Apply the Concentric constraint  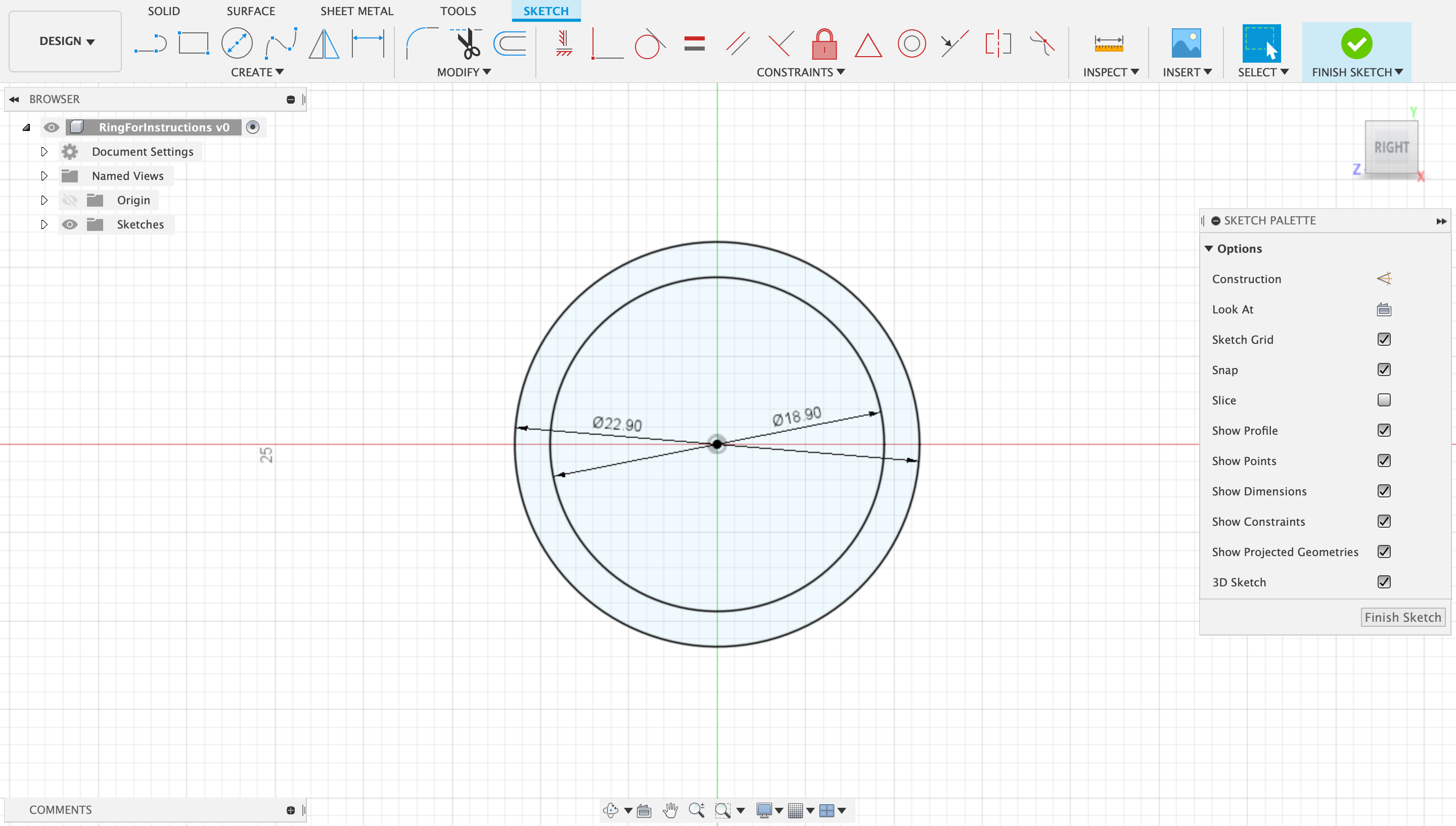[x=912, y=43]
